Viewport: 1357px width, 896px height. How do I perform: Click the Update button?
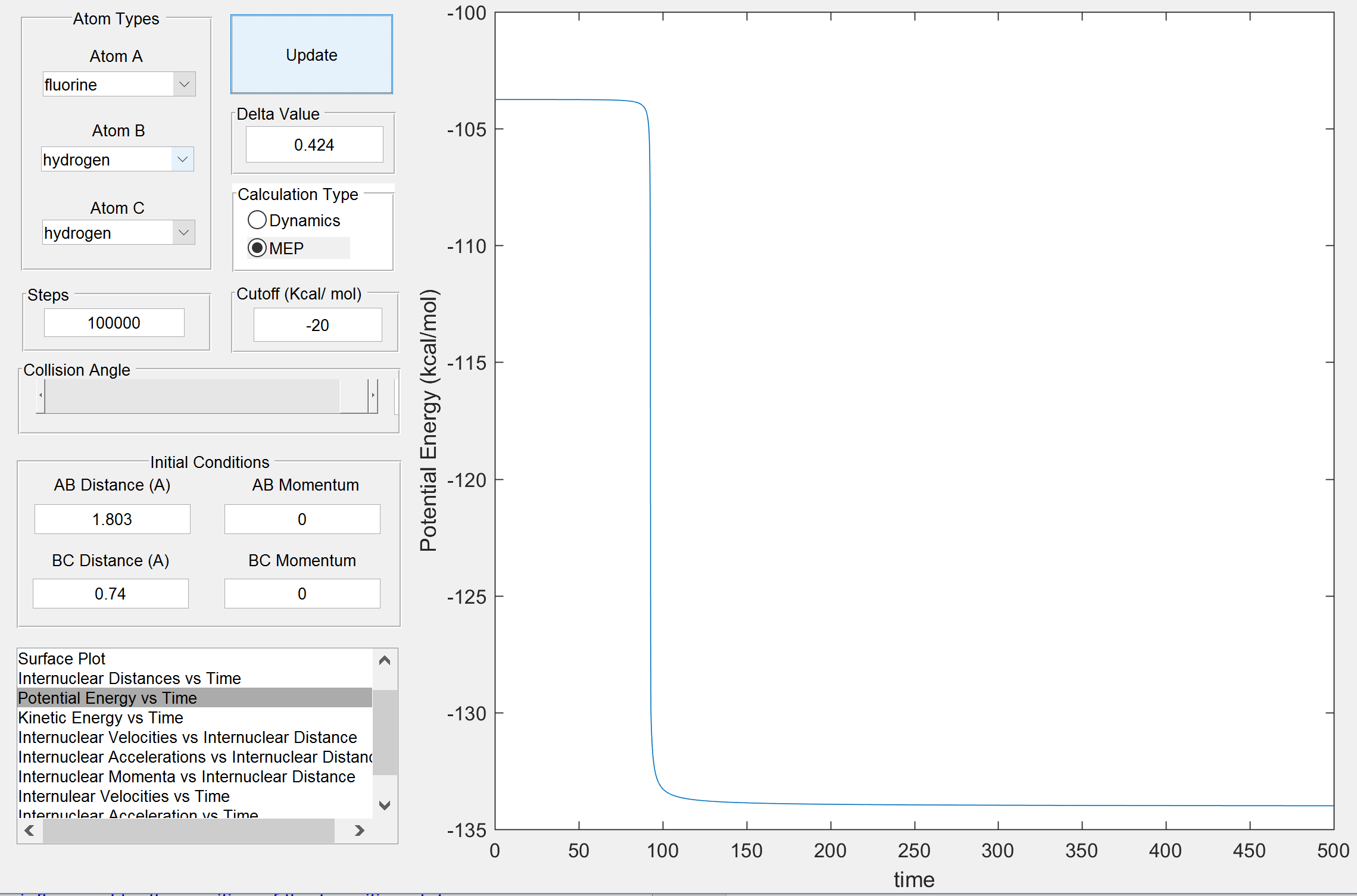click(311, 55)
